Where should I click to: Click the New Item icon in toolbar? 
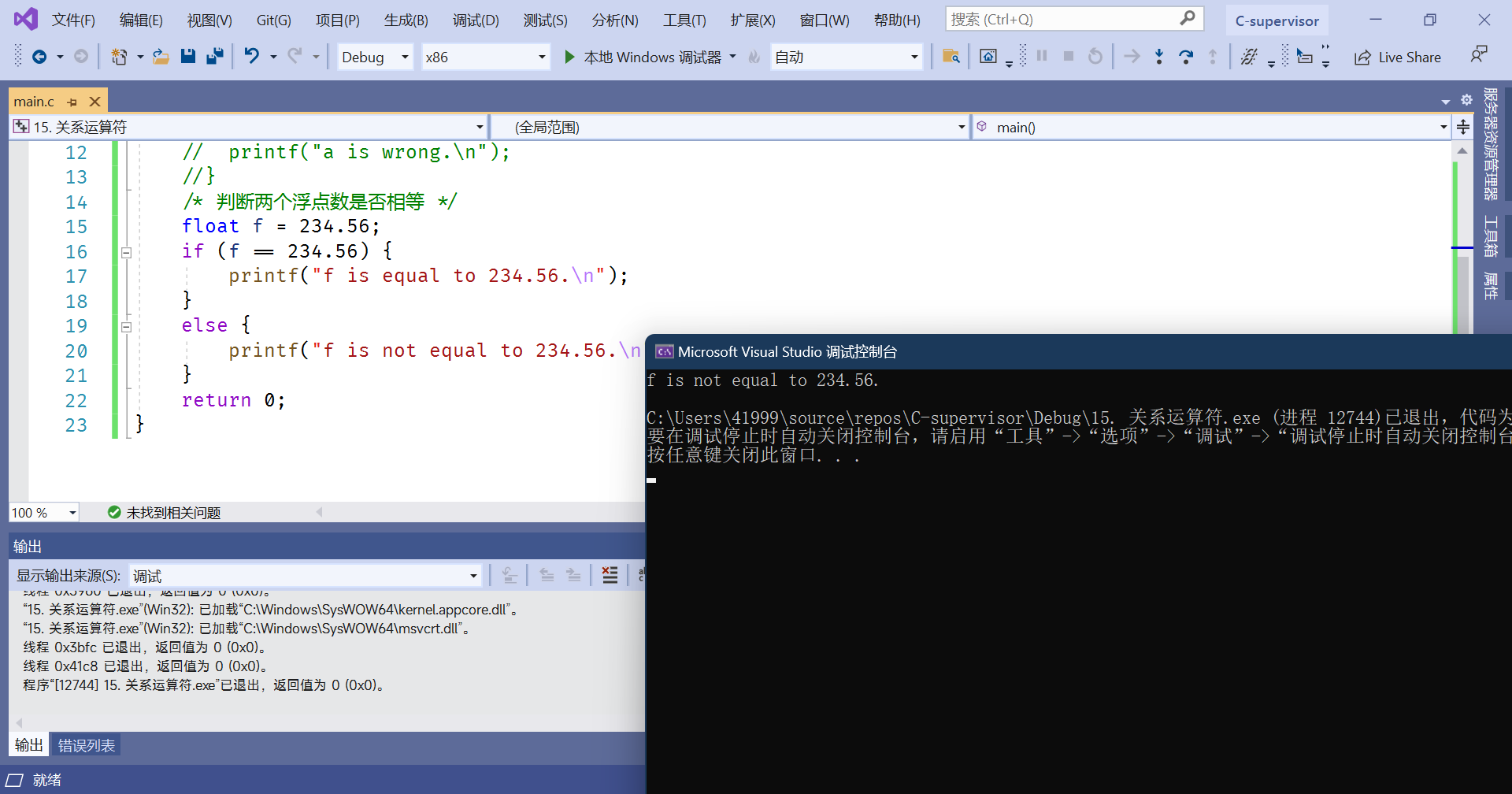point(119,57)
